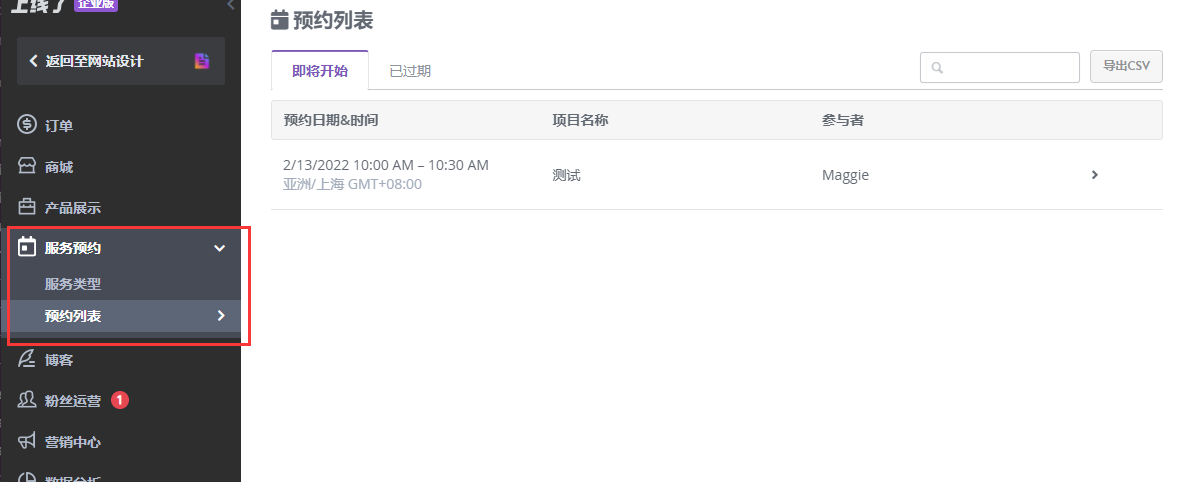Click the 服务预约 calendar icon in sidebar
Image resolution: width=1178 pixels, height=482 pixels.
pos(27,247)
